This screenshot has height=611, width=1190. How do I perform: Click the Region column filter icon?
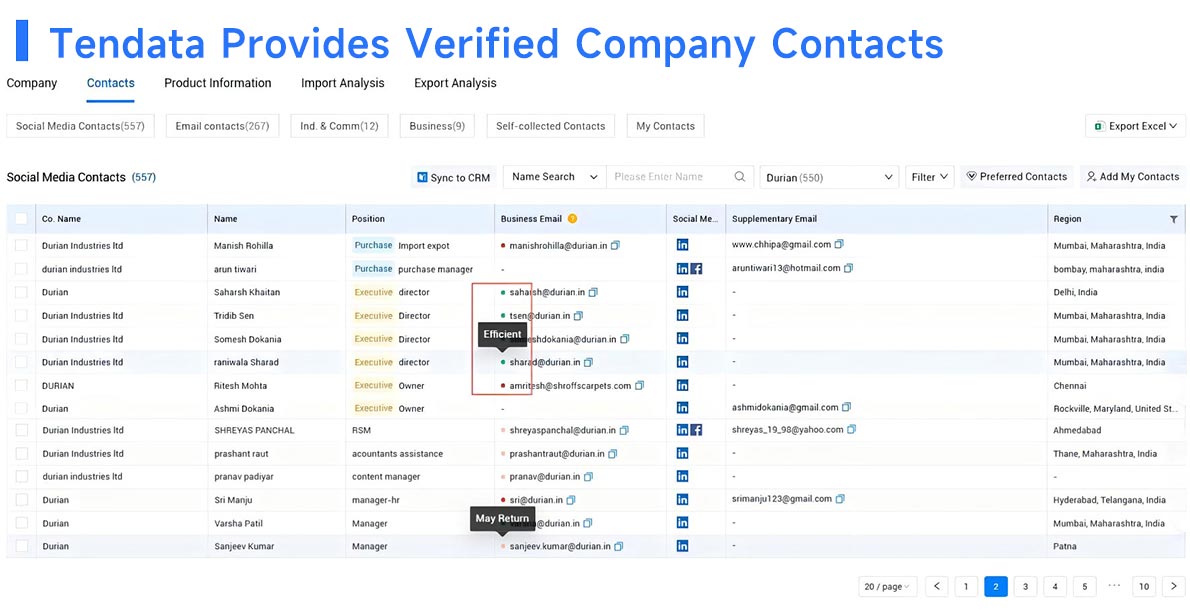[x=1173, y=219]
